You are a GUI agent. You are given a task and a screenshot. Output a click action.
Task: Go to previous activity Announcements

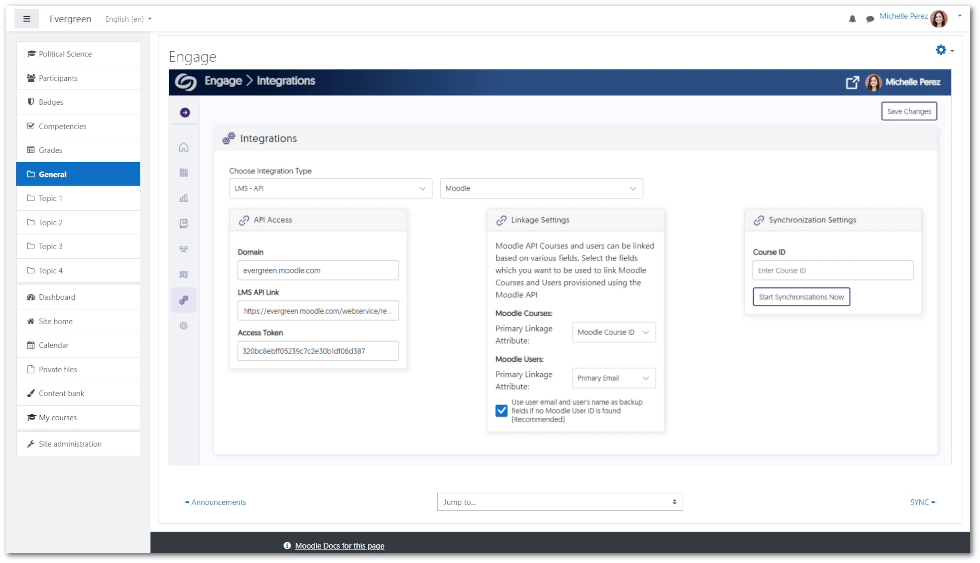[x=215, y=502]
